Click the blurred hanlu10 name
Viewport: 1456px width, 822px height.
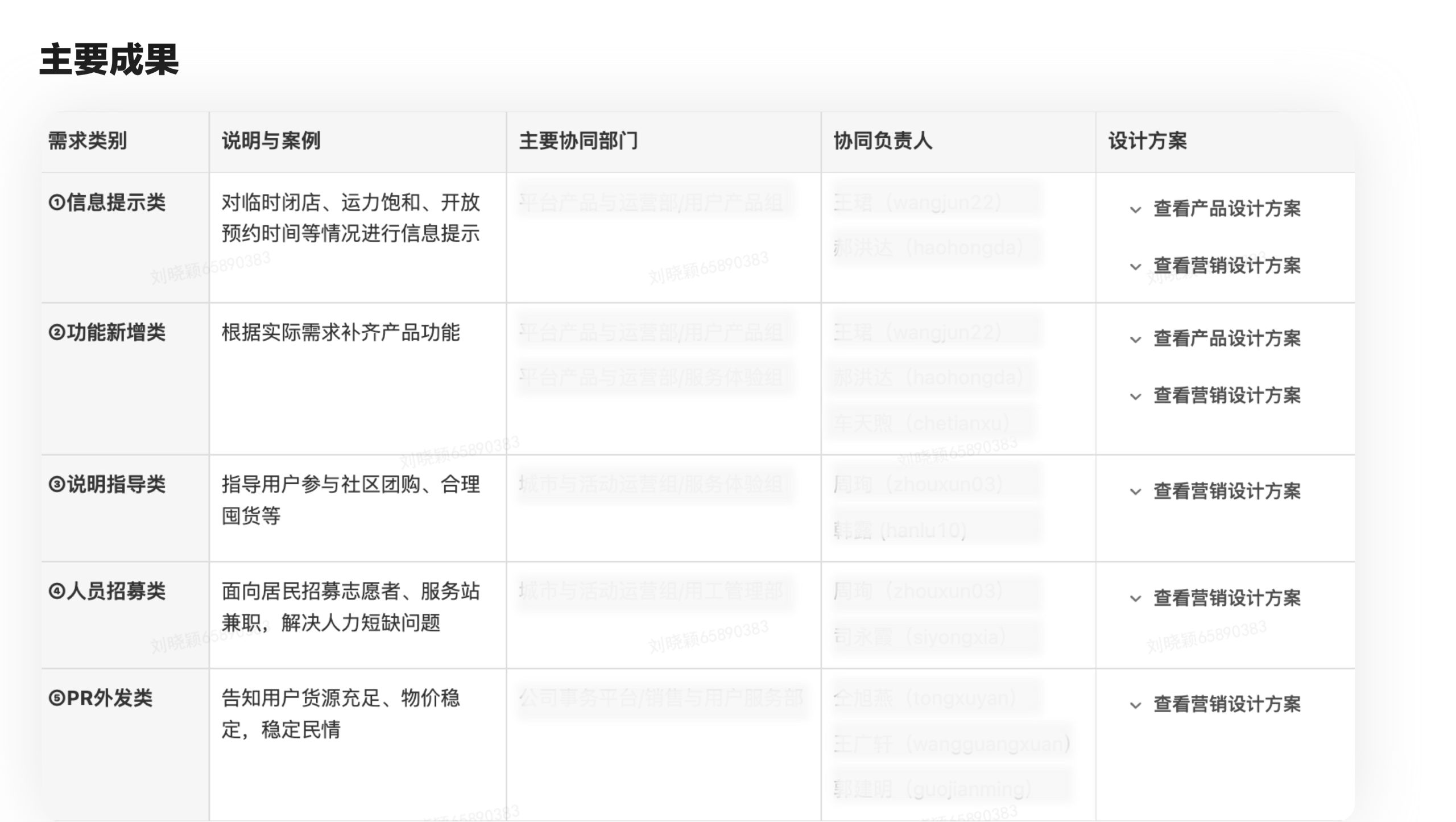coord(900,530)
